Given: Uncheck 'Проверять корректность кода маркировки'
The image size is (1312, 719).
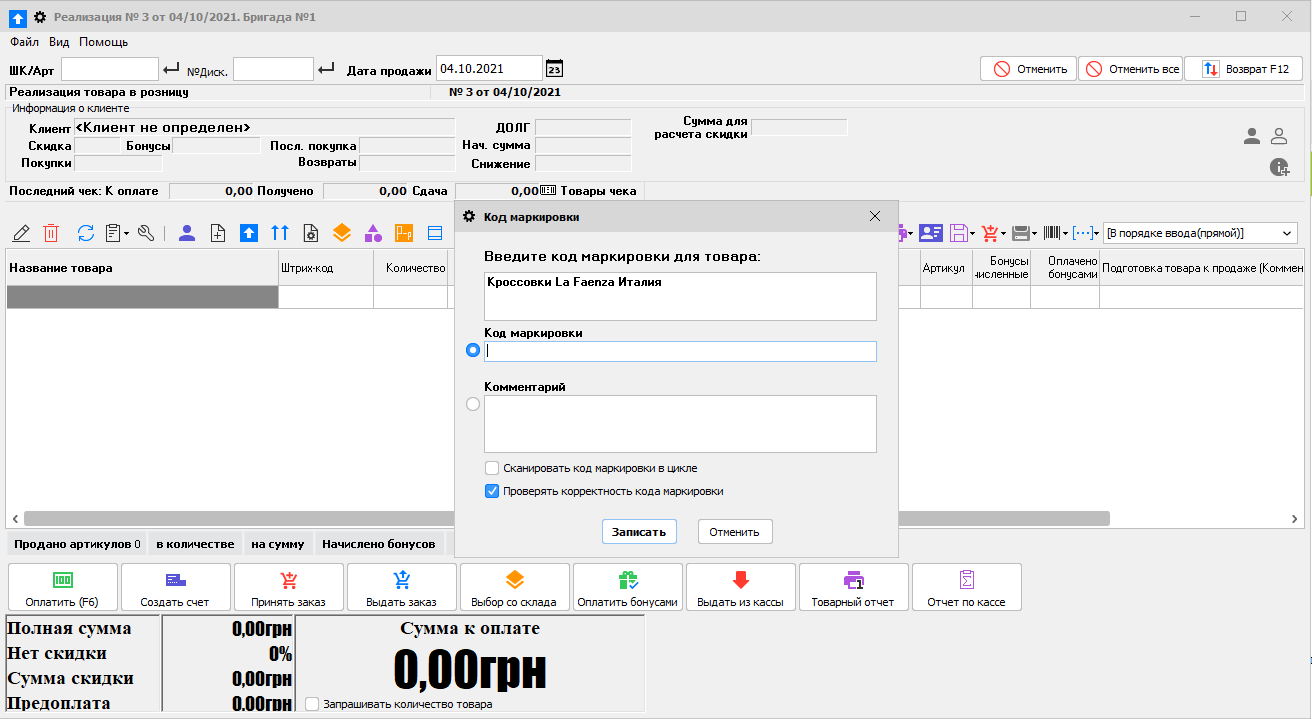Looking at the screenshot, I should coord(492,491).
